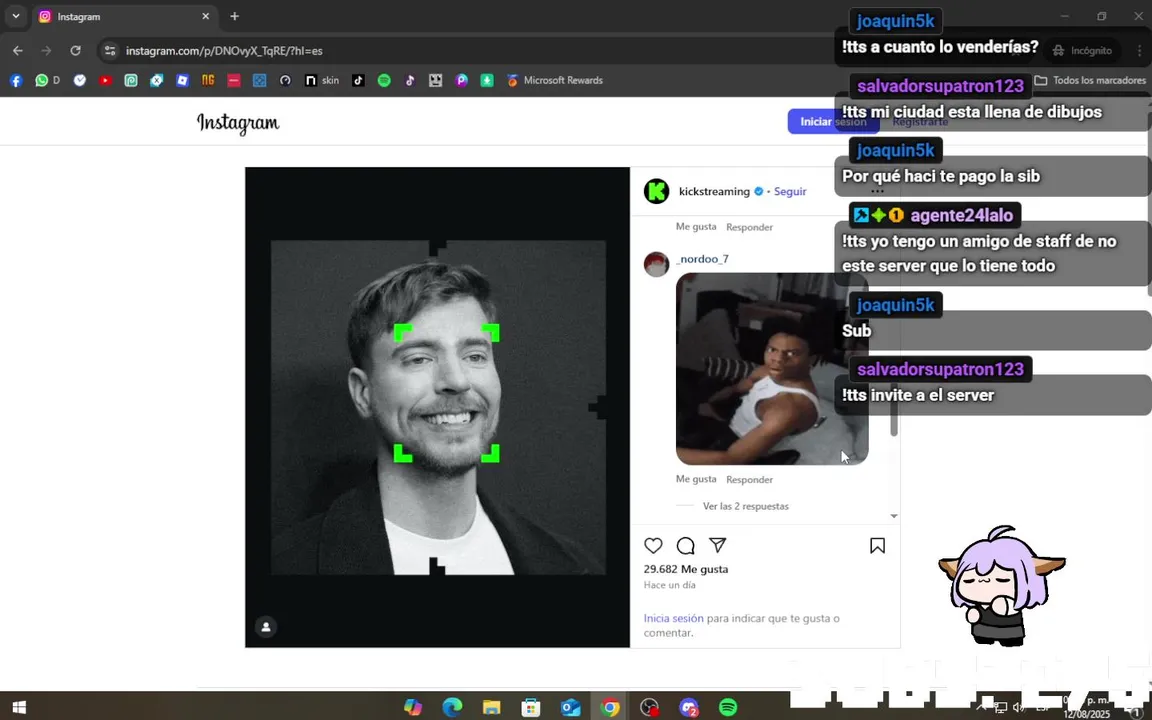1152x720 pixels.
Task: Open the Windows Start menu
Action: pos(20,707)
